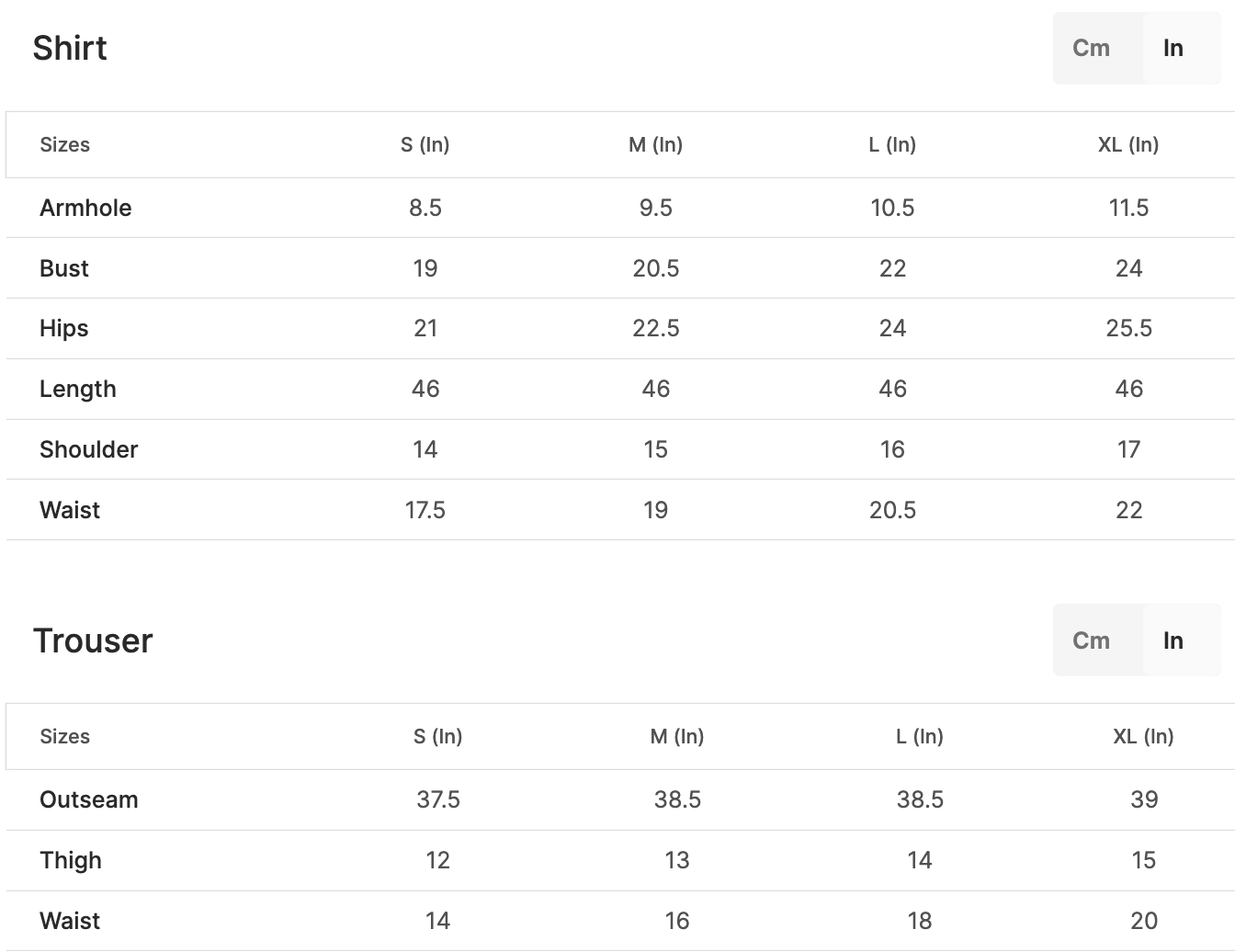Click the Length row label in Shirt table

tap(78, 389)
